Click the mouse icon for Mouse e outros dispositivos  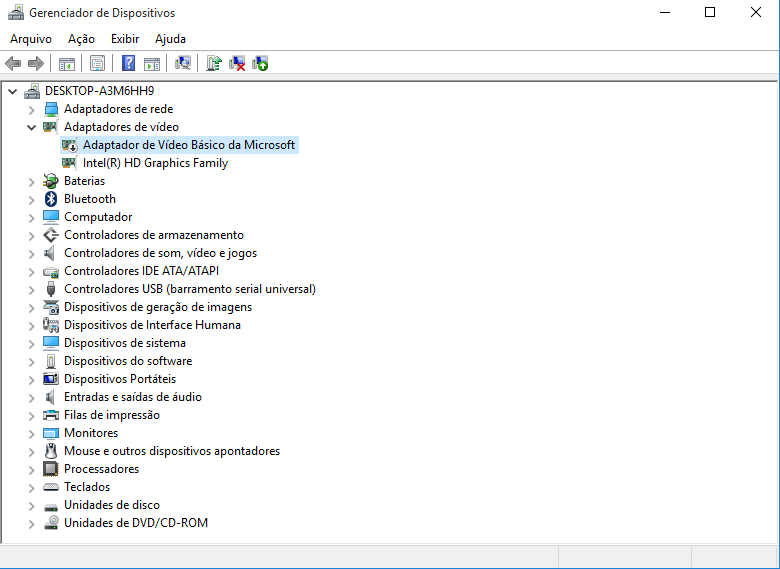click(x=51, y=451)
